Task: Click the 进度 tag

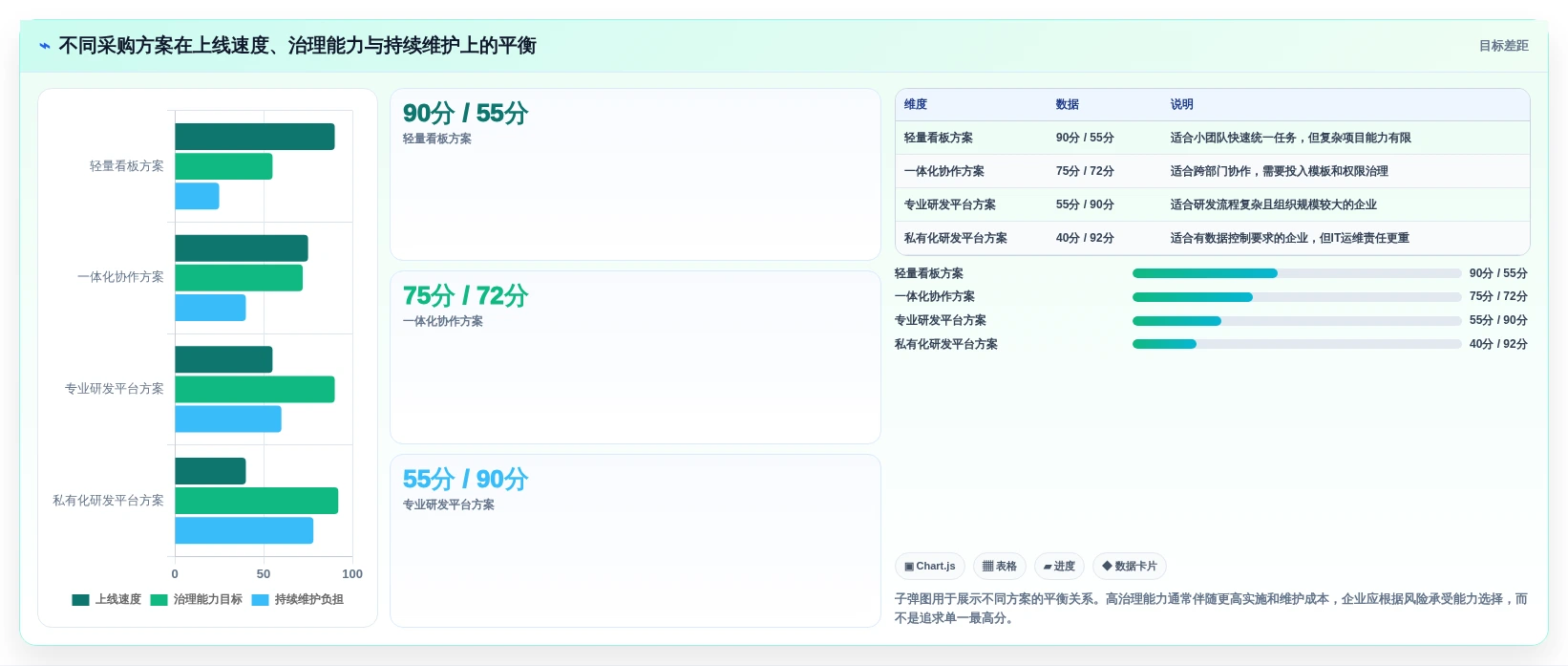Action: click(x=1059, y=567)
